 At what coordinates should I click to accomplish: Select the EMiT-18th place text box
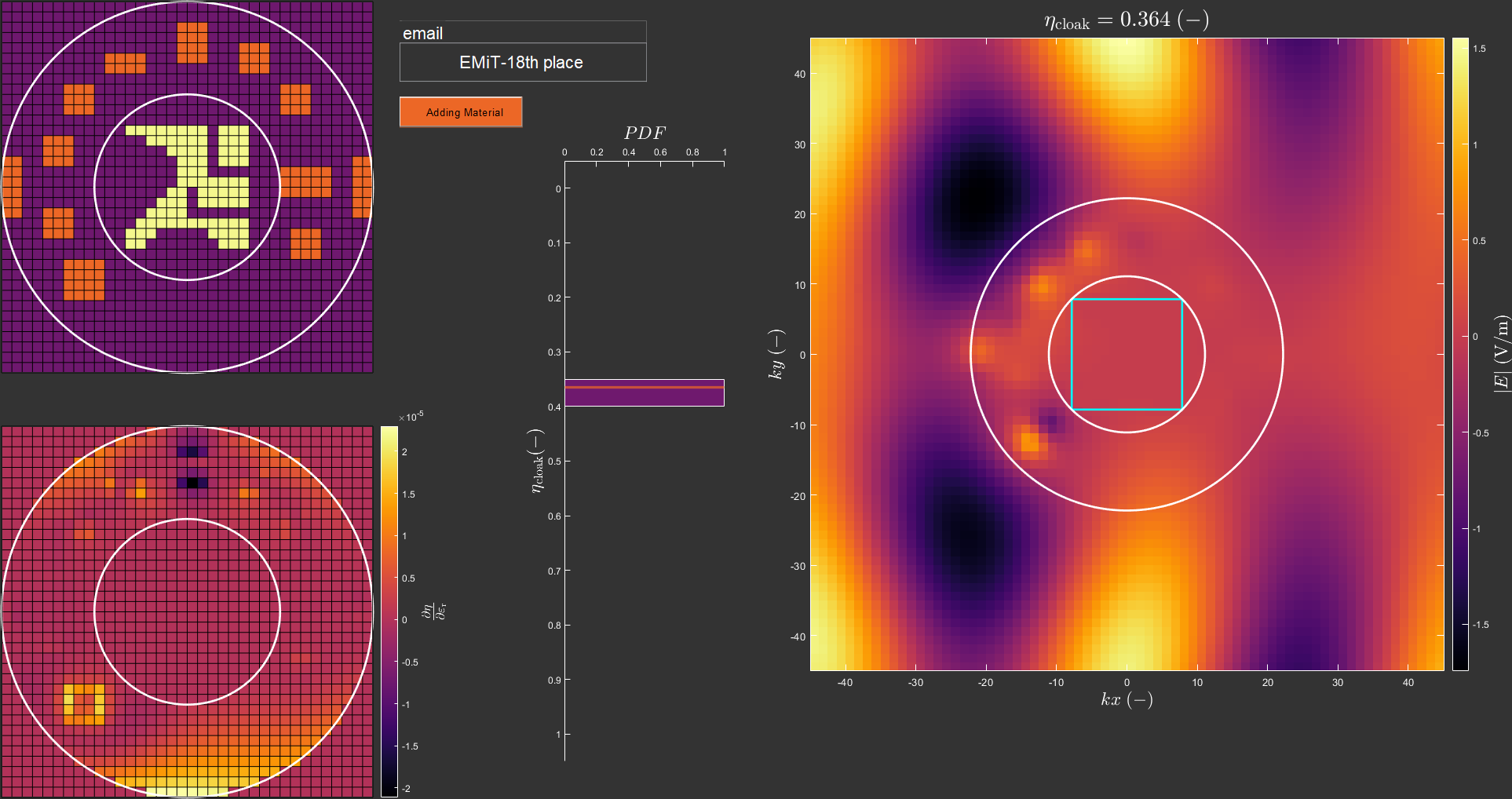523,63
